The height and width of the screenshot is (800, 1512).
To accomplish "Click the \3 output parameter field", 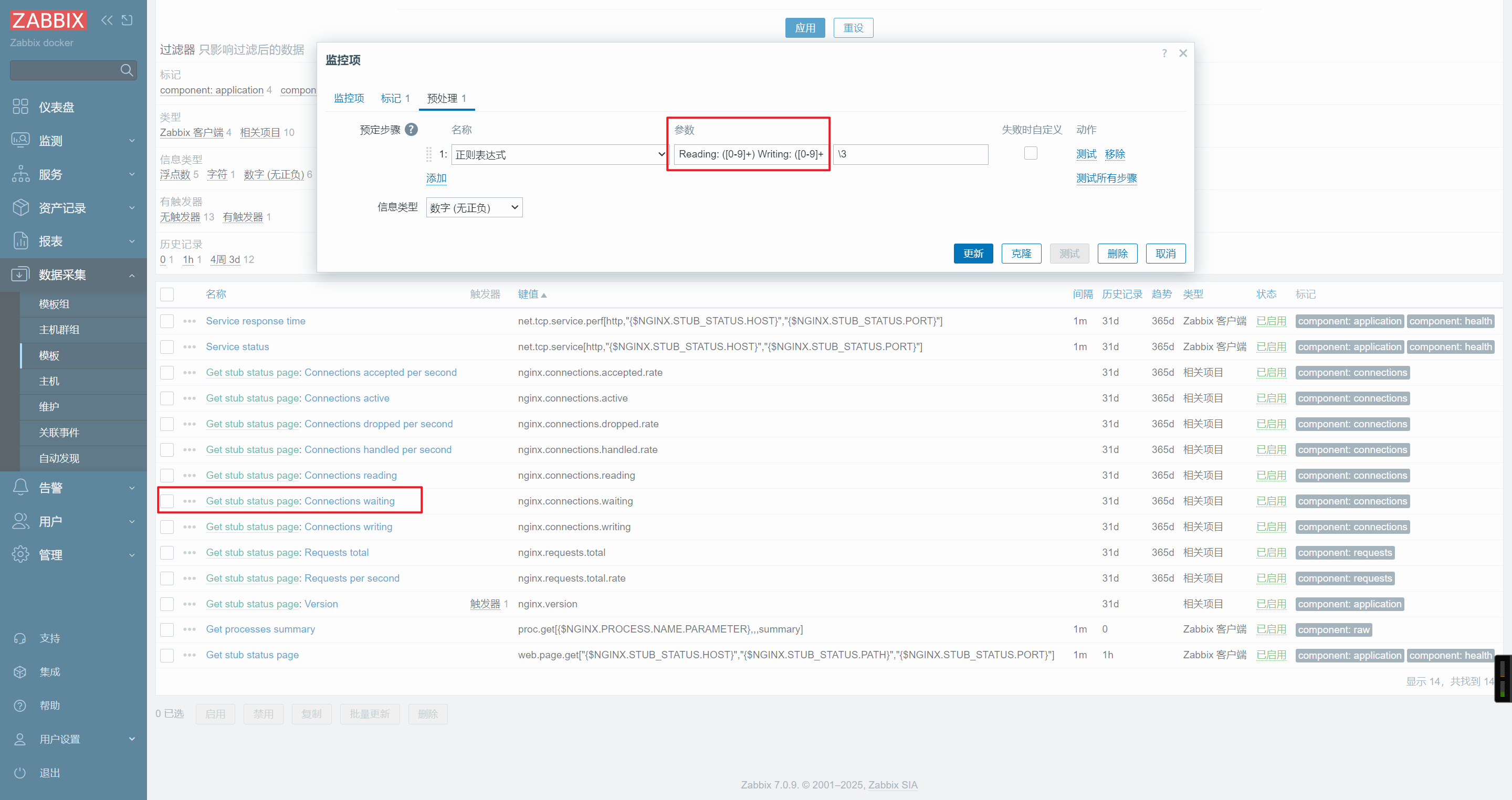I will point(910,154).
